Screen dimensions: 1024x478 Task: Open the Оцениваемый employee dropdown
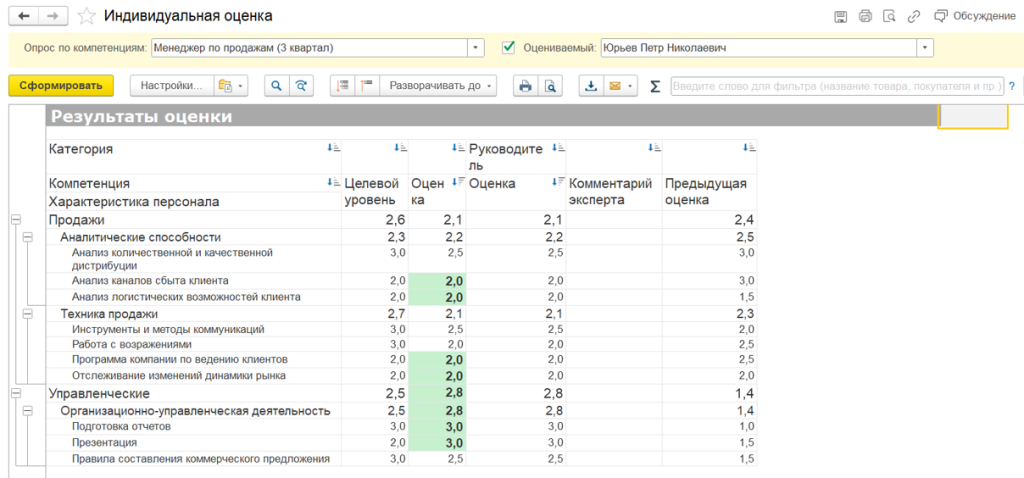click(x=925, y=48)
